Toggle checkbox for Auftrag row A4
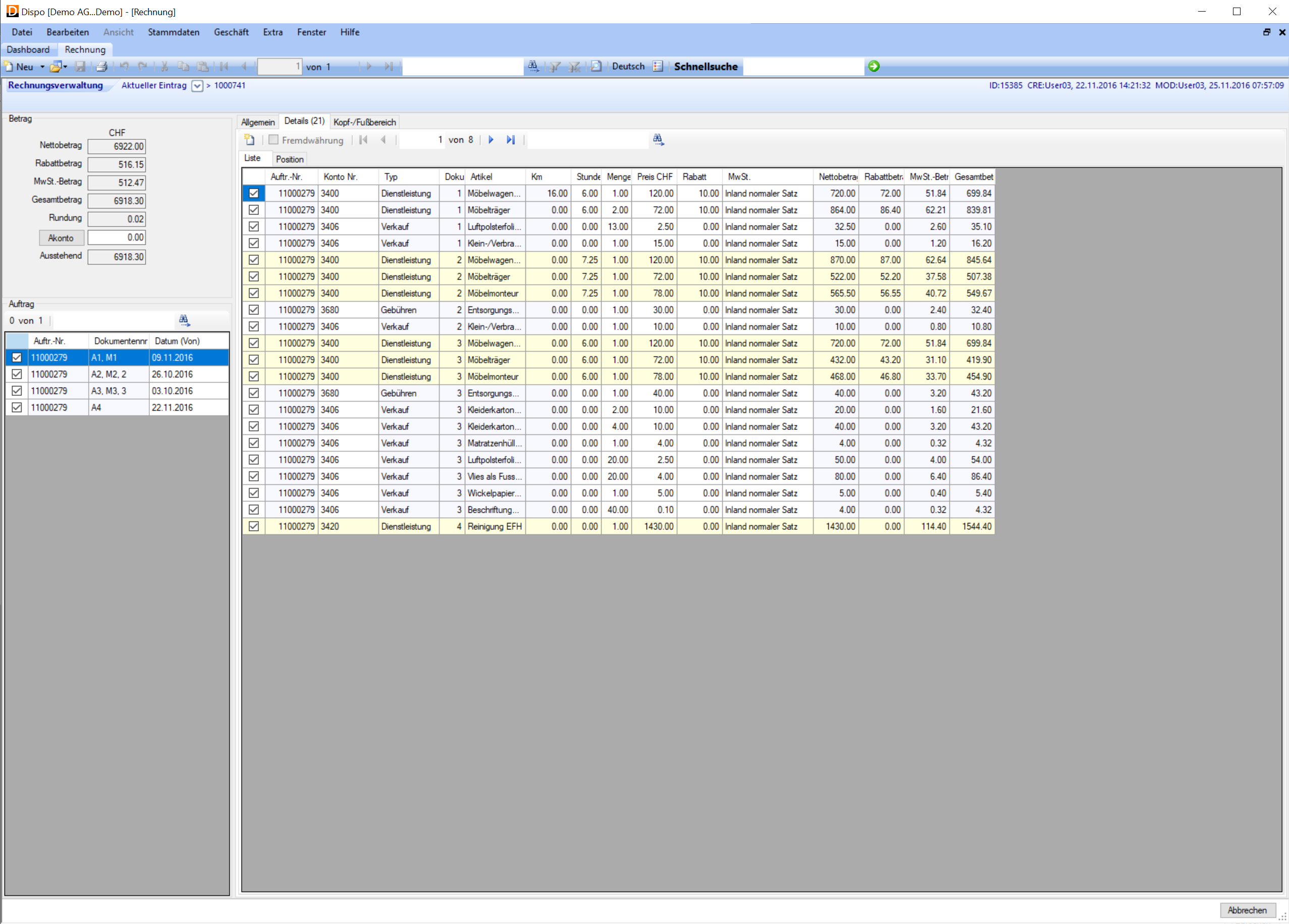1289x924 pixels. click(17, 407)
